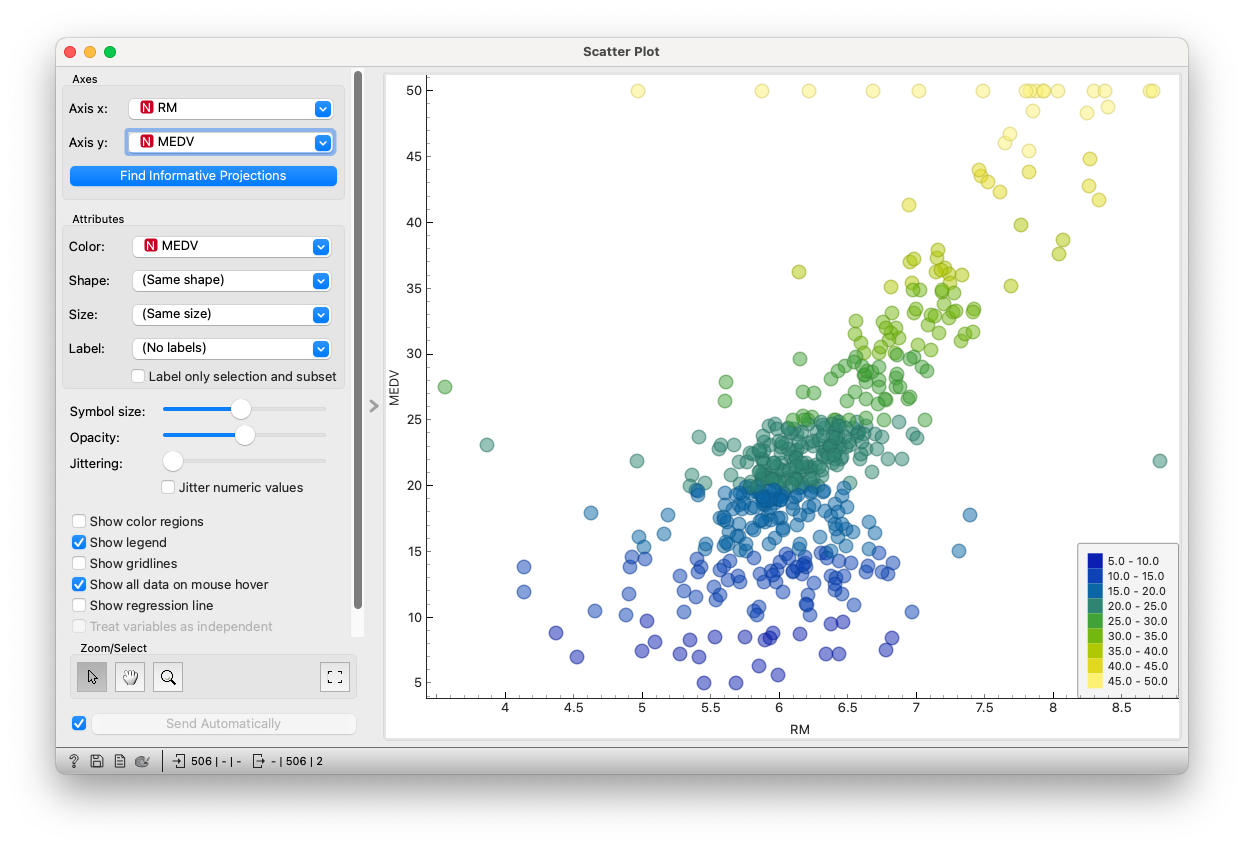Uncheck Show all data on mouse hover

pyautogui.click(x=79, y=585)
